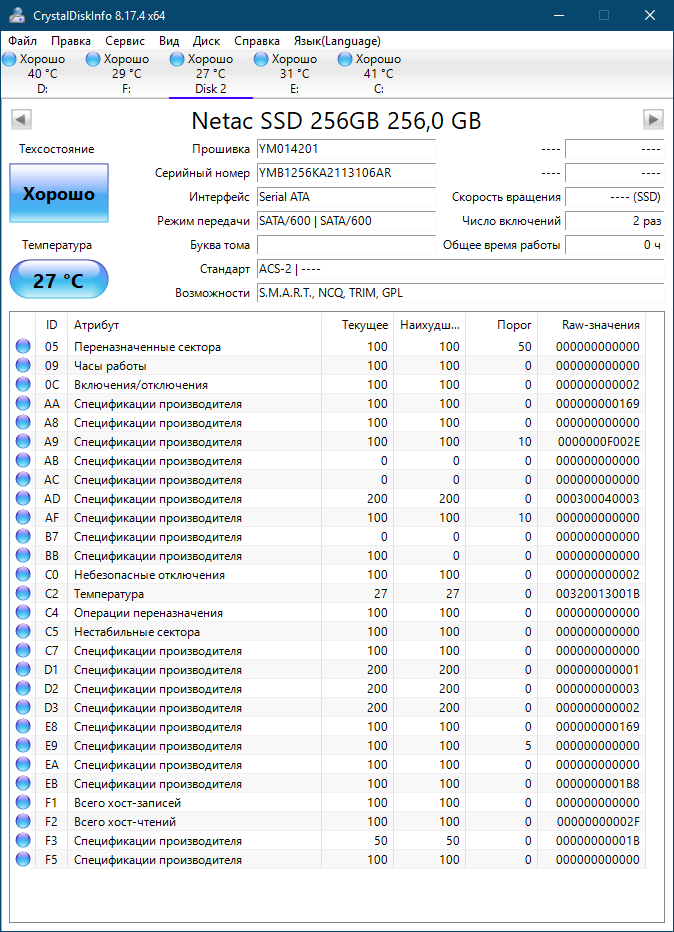Open the Правка menu
The height and width of the screenshot is (932, 674).
pyautogui.click(x=71, y=41)
